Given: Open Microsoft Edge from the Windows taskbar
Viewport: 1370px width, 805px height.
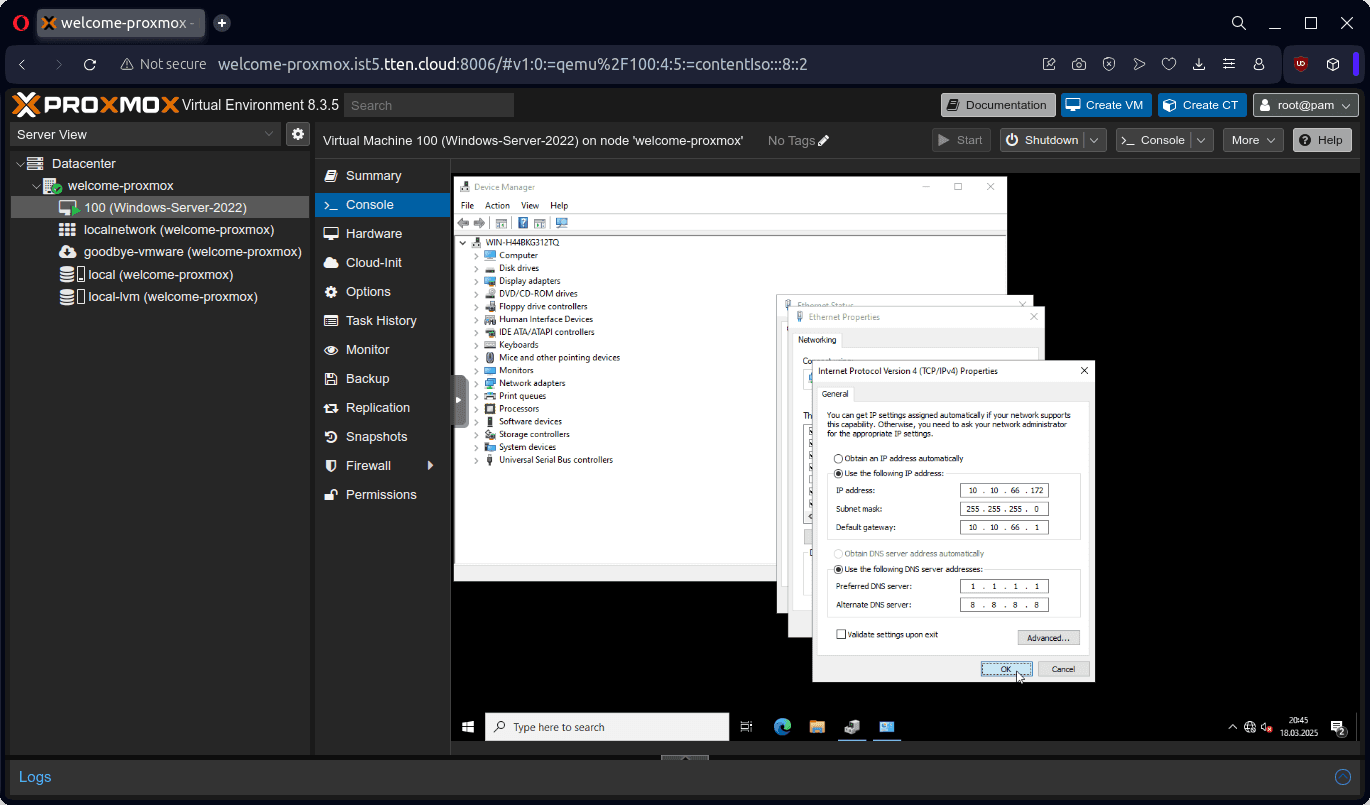Looking at the screenshot, I should (x=782, y=727).
